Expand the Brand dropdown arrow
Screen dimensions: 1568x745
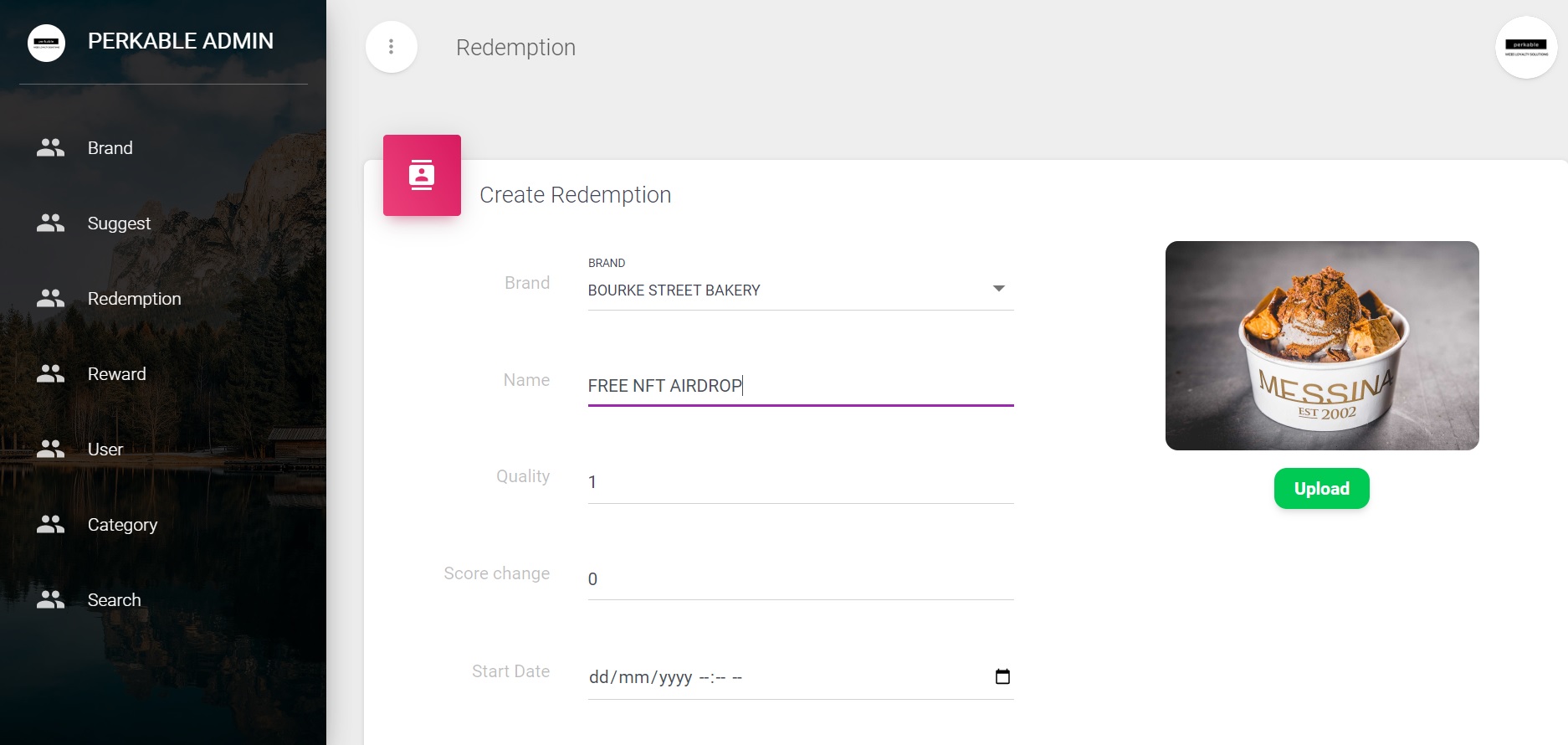pos(998,289)
